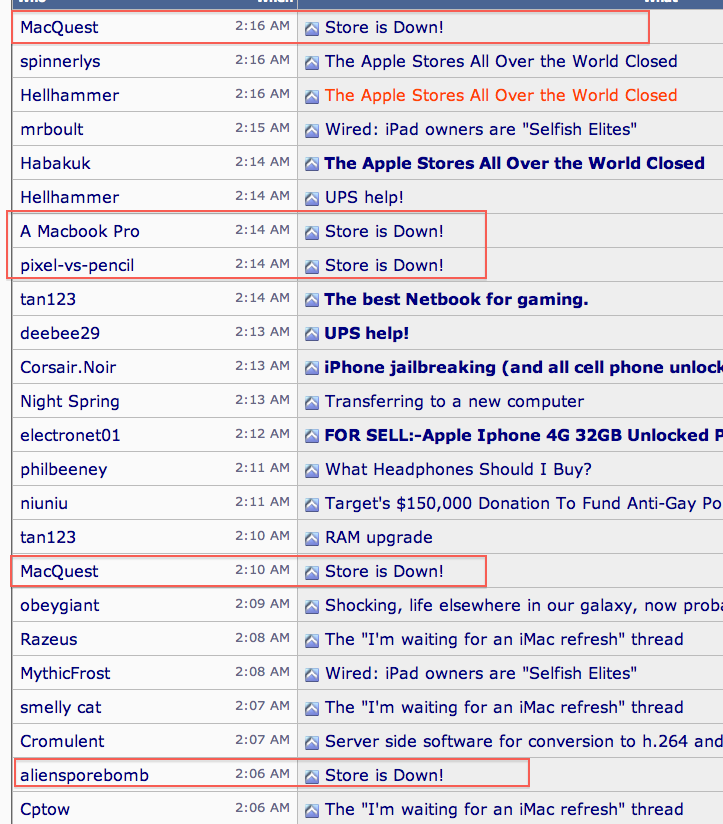Viewport: 723px width, 824px height.
Task: Click post icon in Hellhammer's 2:14 AM row
Action: click(312, 199)
